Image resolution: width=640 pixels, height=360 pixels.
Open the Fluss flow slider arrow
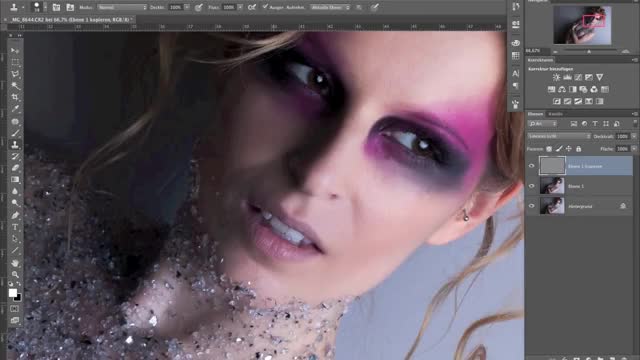[240, 7]
